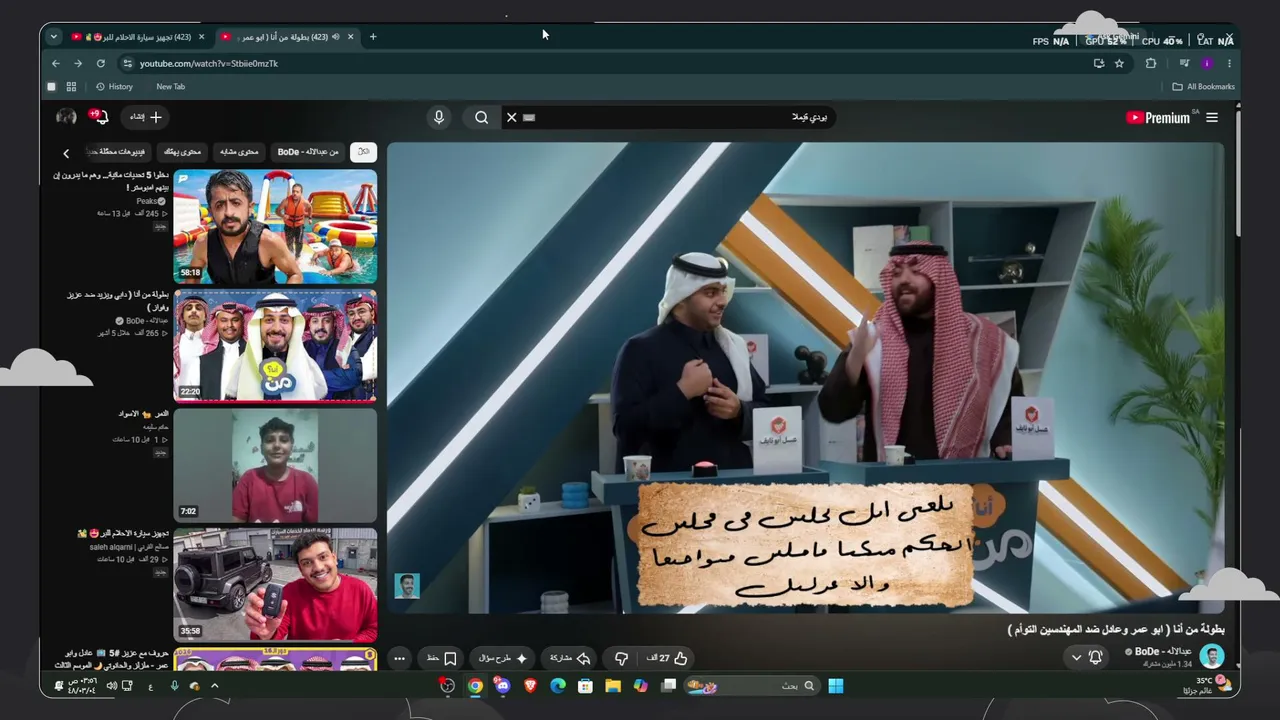
Task: Open File Explorer from the taskbar
Action: click(613, 686)
